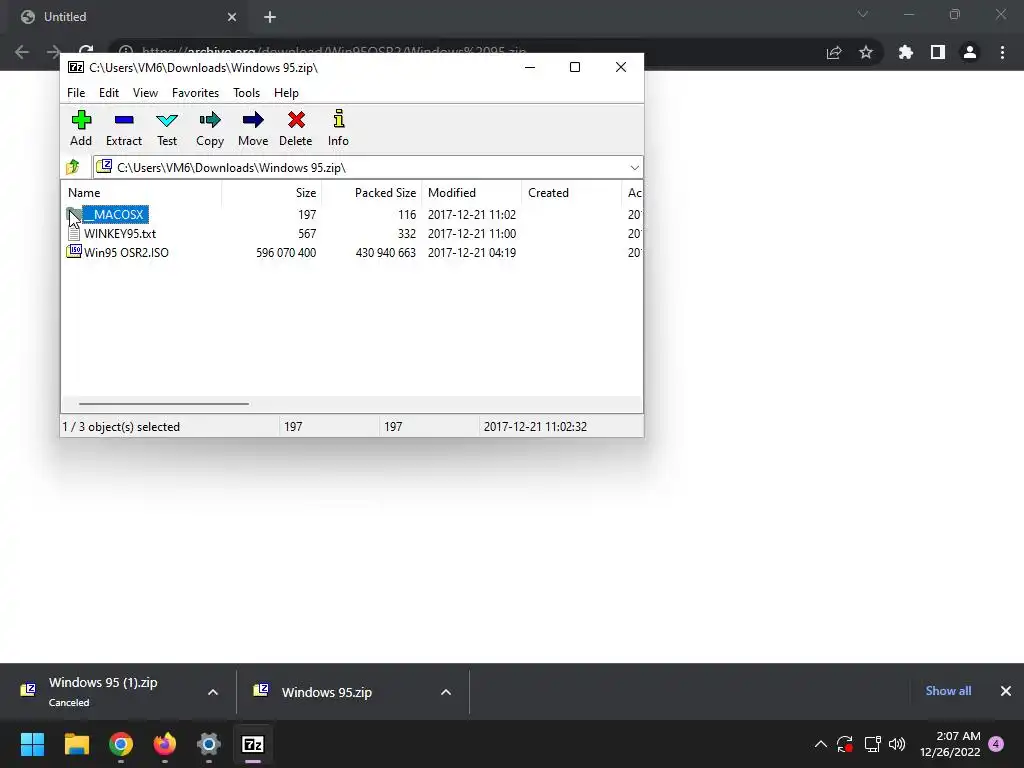Open the Help menu
The image size is (1024, 768).
[x=286, y=93]
